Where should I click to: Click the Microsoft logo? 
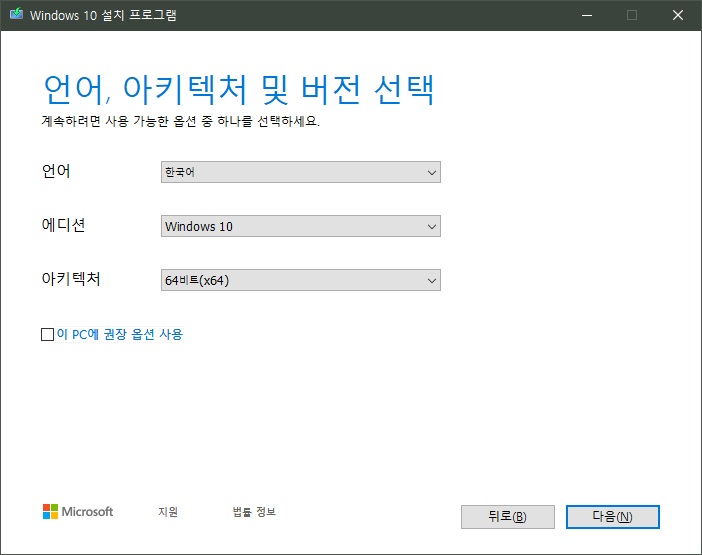tap(78, 512)
